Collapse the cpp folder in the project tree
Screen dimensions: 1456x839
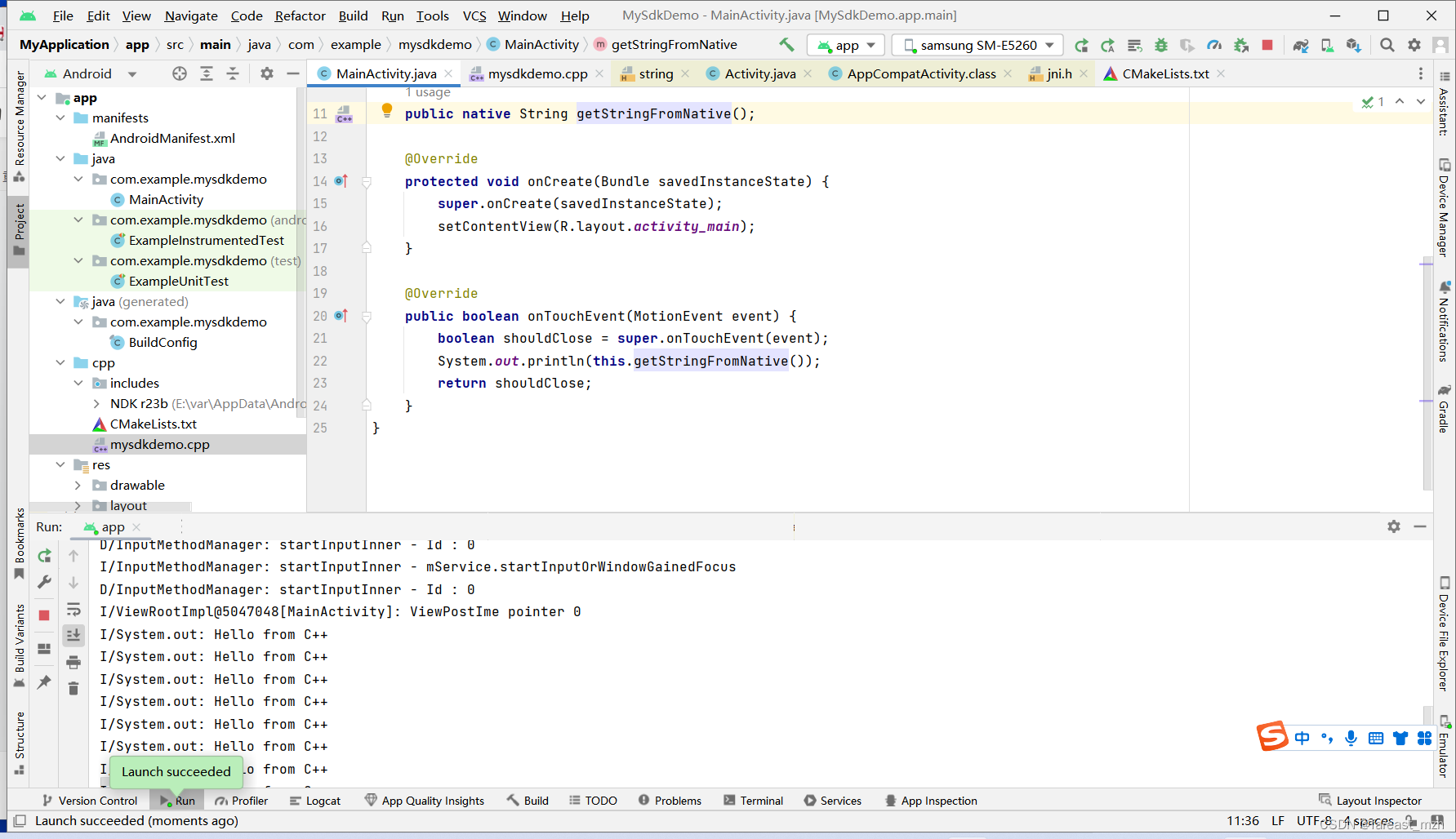coord(60,362)
